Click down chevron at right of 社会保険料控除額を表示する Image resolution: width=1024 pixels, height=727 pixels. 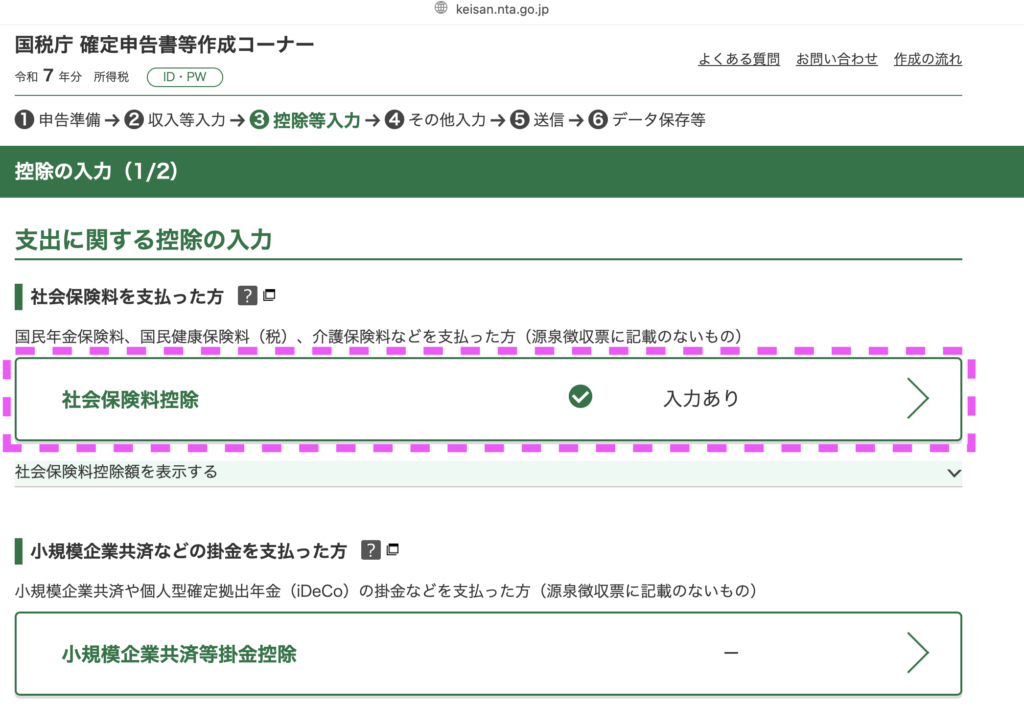point(953,473)
